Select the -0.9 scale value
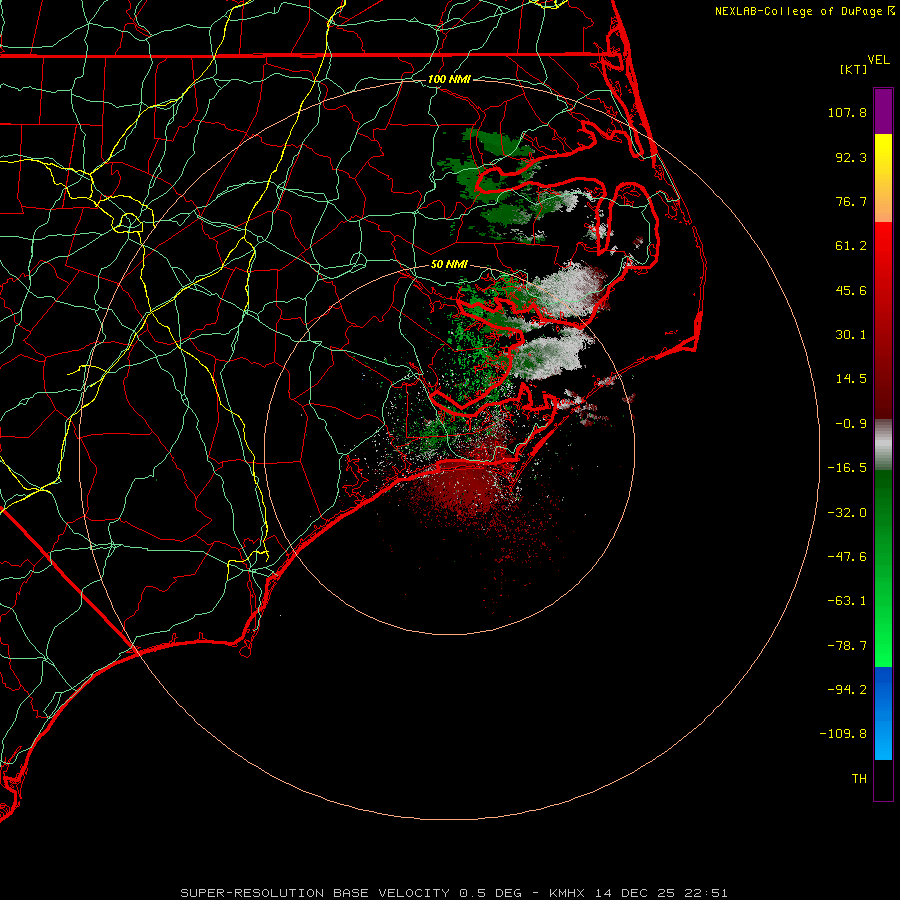Screen dimensions: 900x900 pyautogui.click(x=851, y=424)
